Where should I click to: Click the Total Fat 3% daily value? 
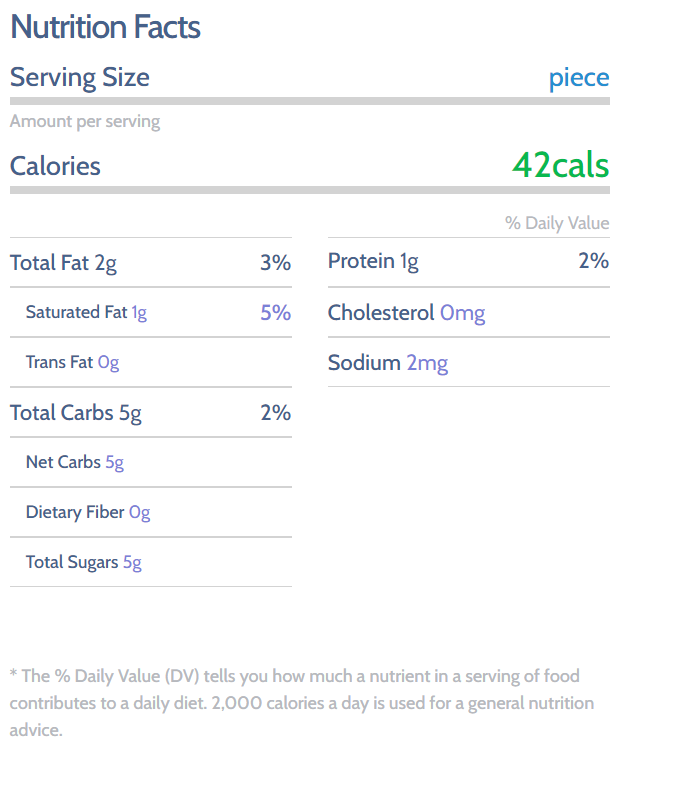pyautogui.click(x=275, y=263)
